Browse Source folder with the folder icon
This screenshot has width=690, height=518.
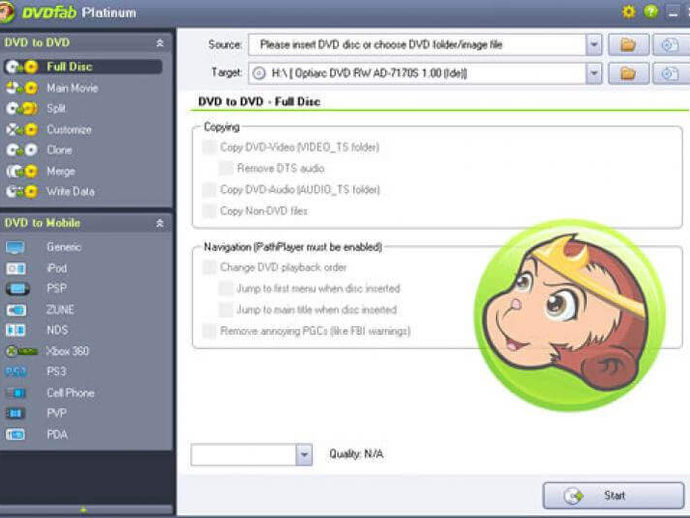[628, 45]
